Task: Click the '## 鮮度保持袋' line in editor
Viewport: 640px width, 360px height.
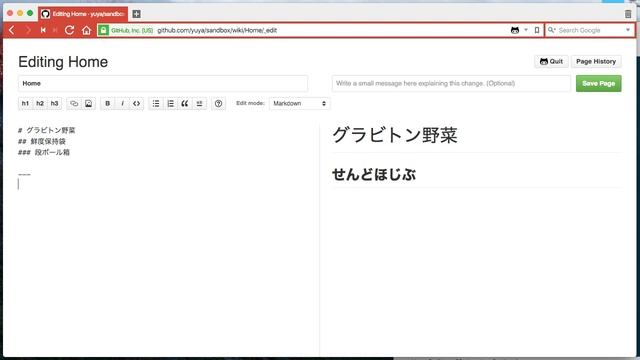Action: 42,141
